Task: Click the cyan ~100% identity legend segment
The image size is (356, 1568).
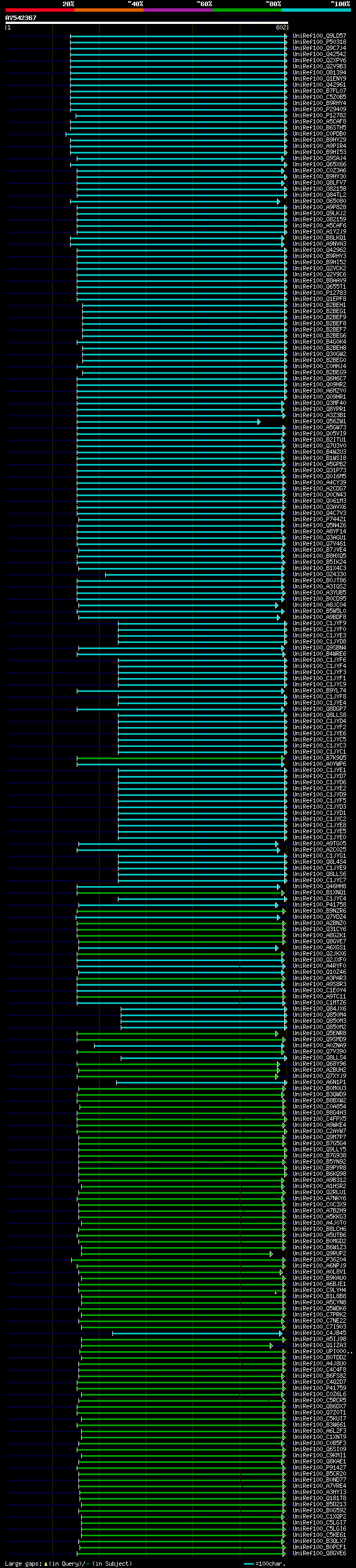Action: coord(317,10)
